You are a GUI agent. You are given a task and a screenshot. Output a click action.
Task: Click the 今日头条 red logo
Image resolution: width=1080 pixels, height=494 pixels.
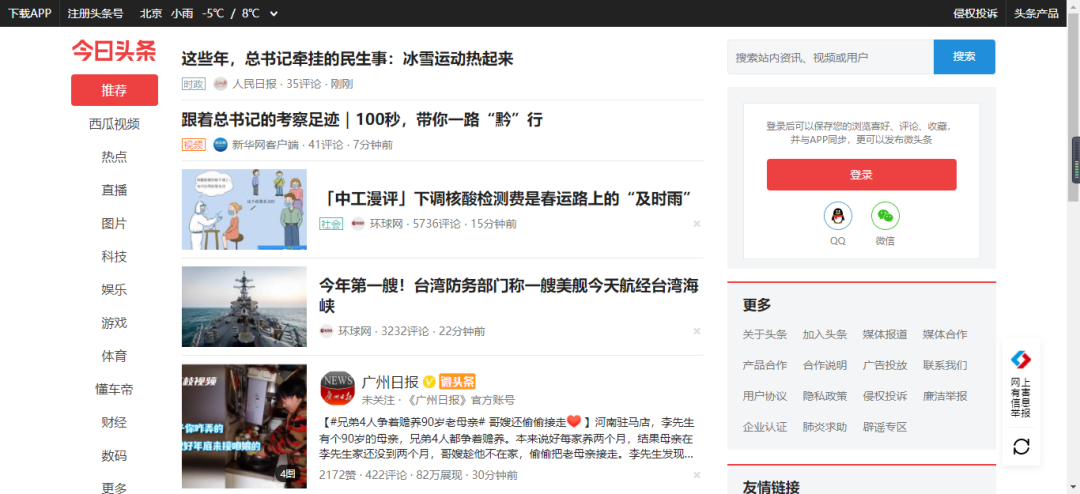[114, 51]
